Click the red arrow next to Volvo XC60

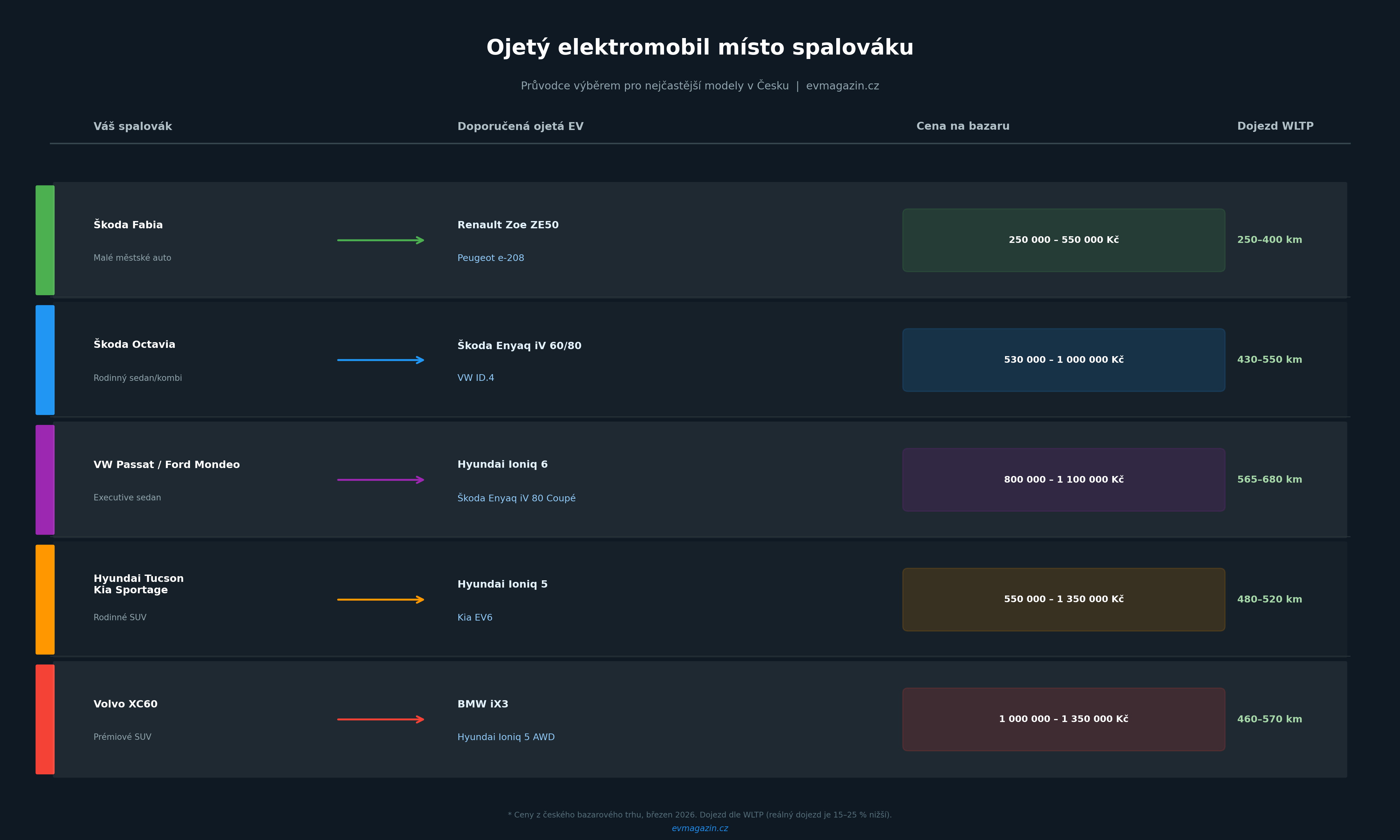click(x=380, y=720)
